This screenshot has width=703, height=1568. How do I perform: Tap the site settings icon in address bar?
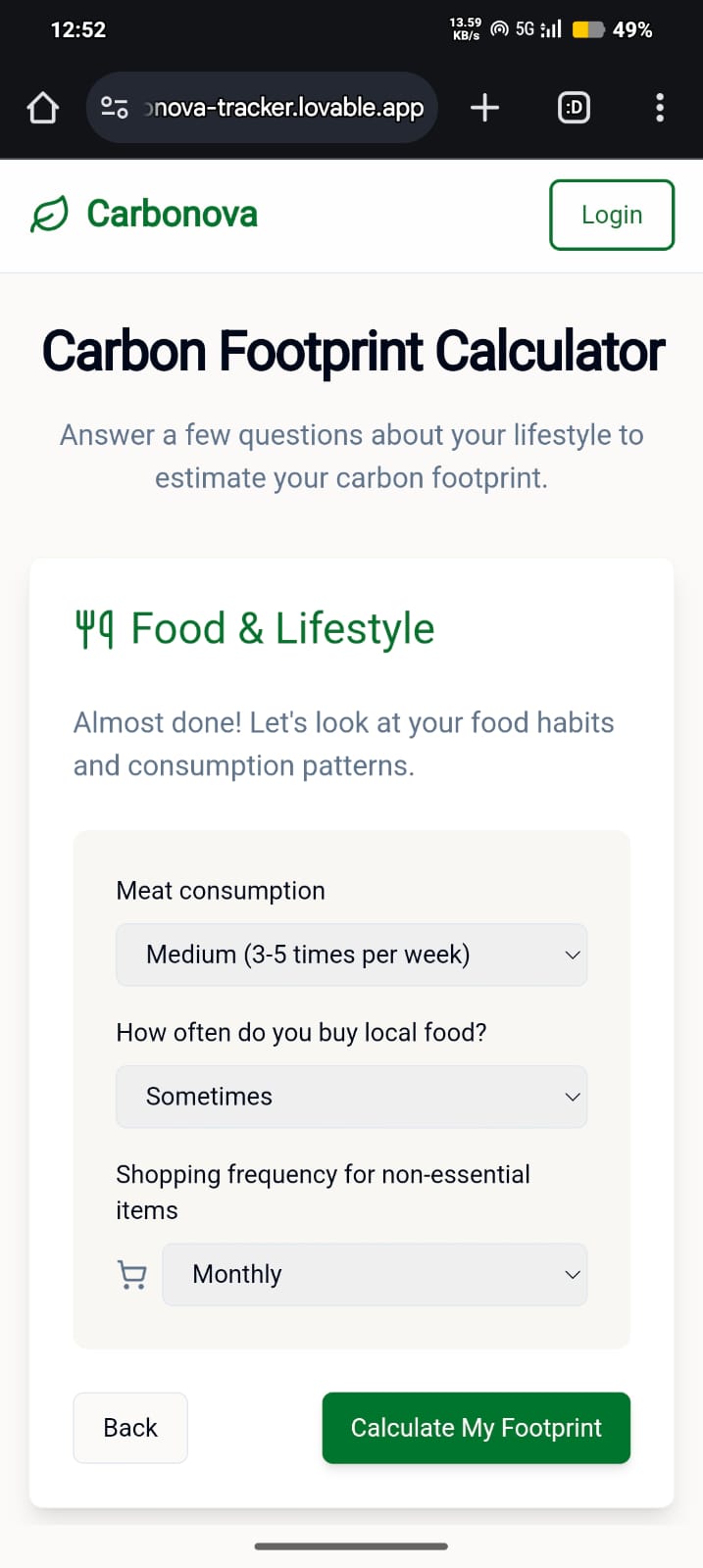pyautogui.click(x=115, y=108)
